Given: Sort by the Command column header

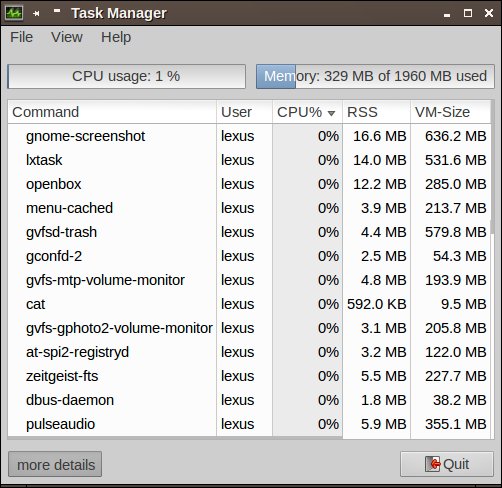Looking at the screenshot, I should point(112,112).
